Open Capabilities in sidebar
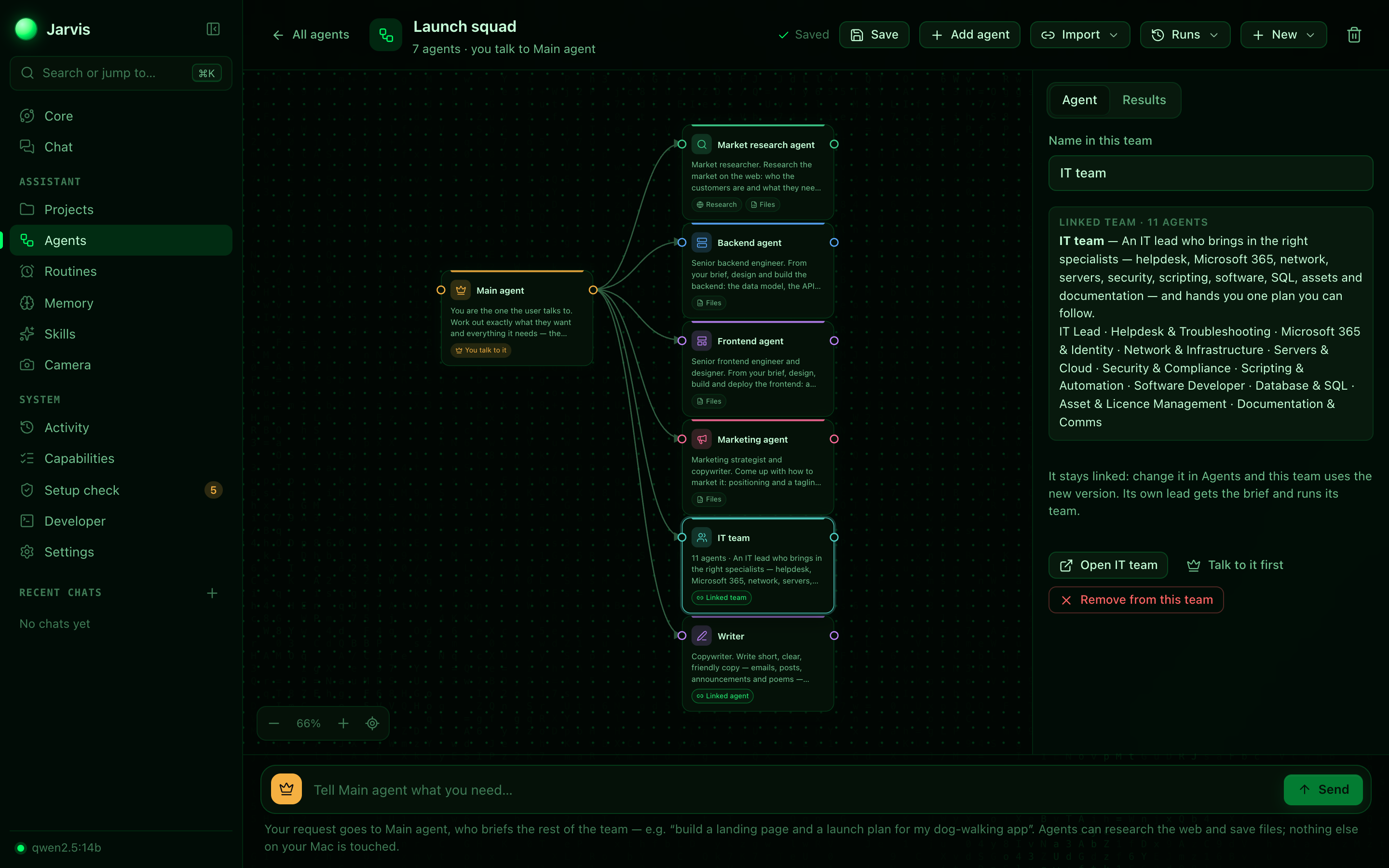This screenshot has width=1389, height=868. coord(121,459)
